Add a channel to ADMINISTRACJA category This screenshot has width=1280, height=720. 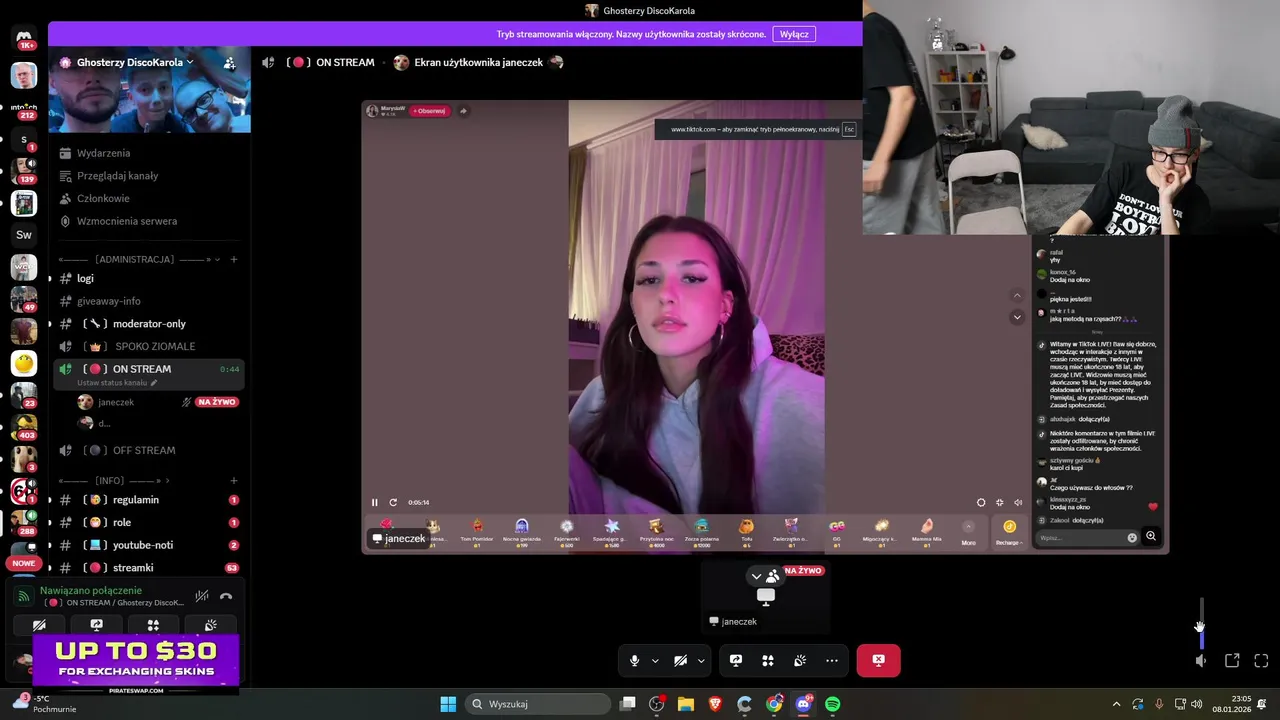(234, 259)
